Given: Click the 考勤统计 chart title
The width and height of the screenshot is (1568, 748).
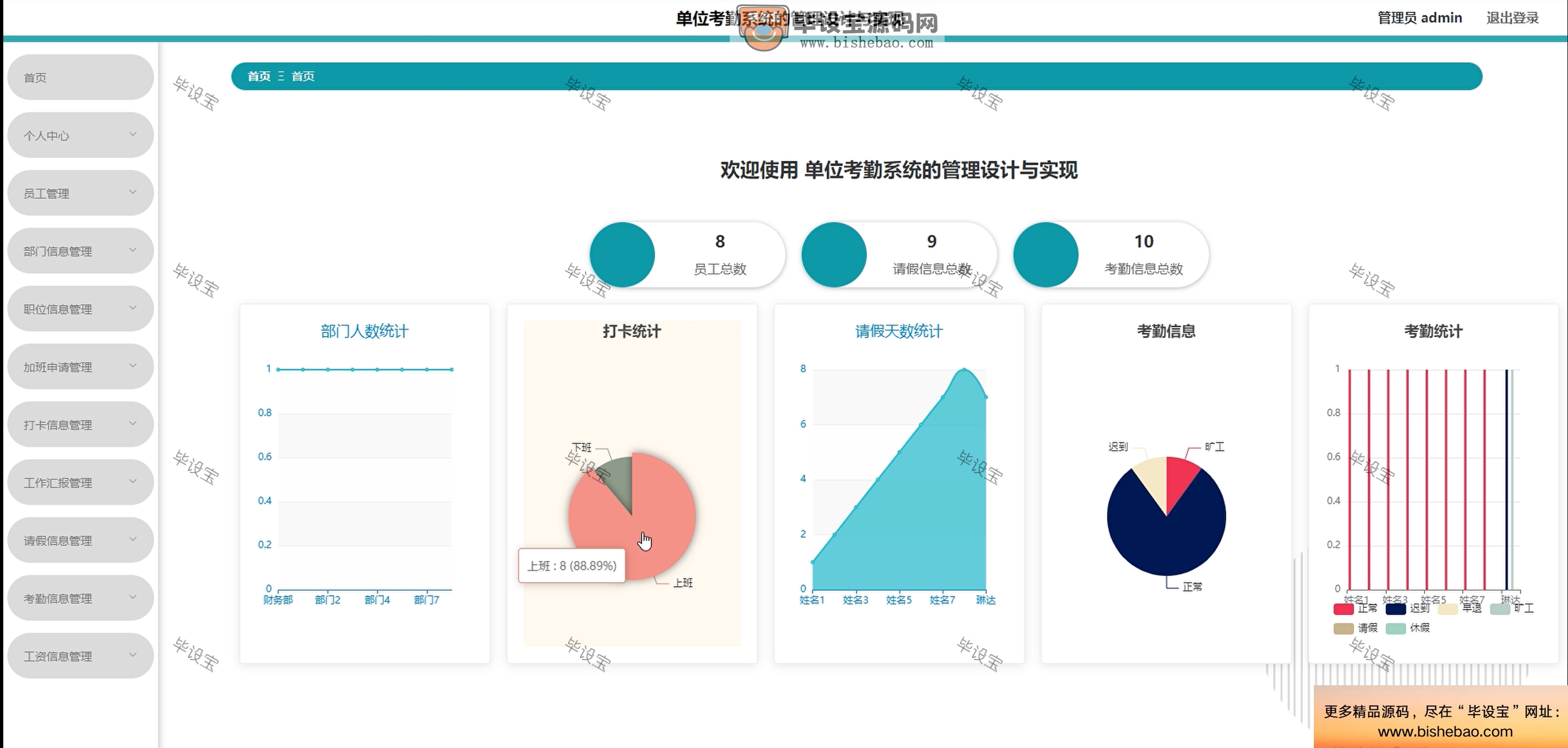Looking at the screenshot, I should [x=1433, y=331].
